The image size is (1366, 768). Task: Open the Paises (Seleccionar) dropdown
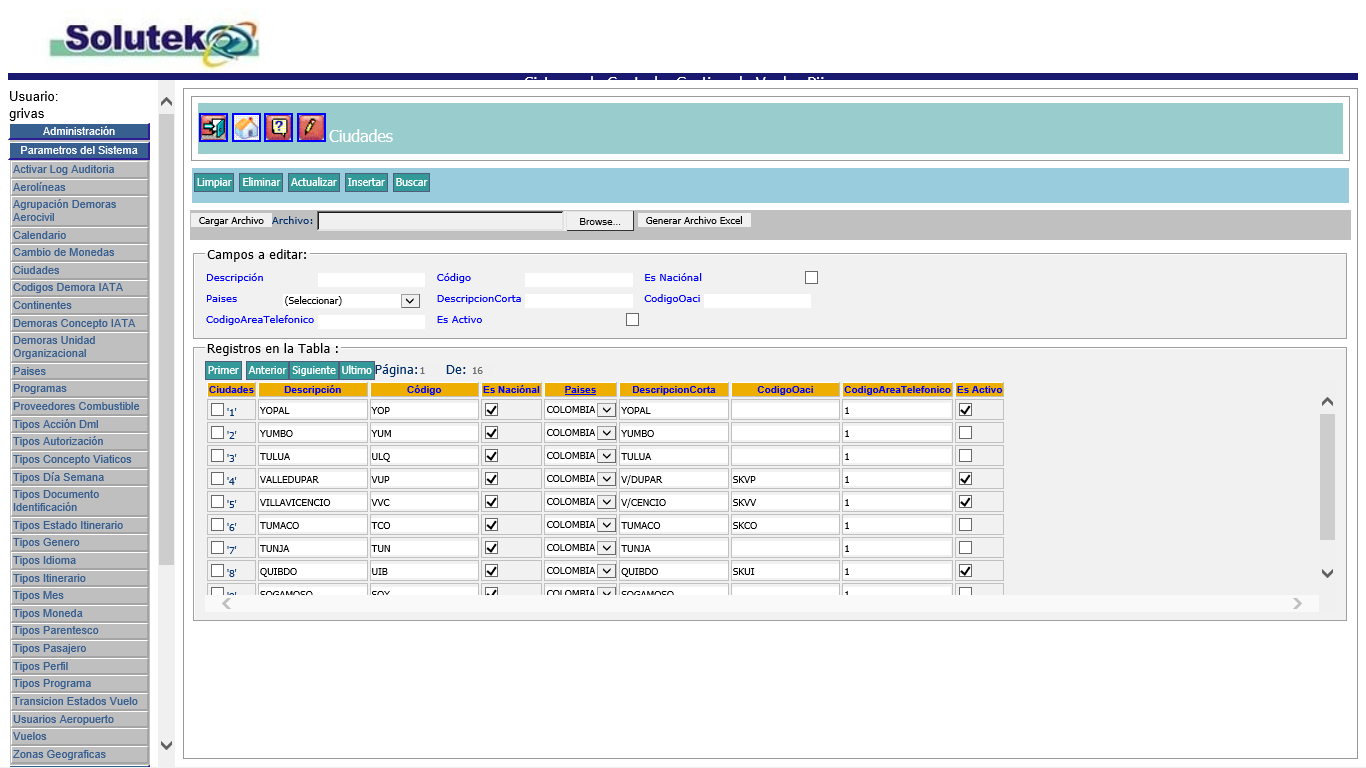tap(409, 300)
